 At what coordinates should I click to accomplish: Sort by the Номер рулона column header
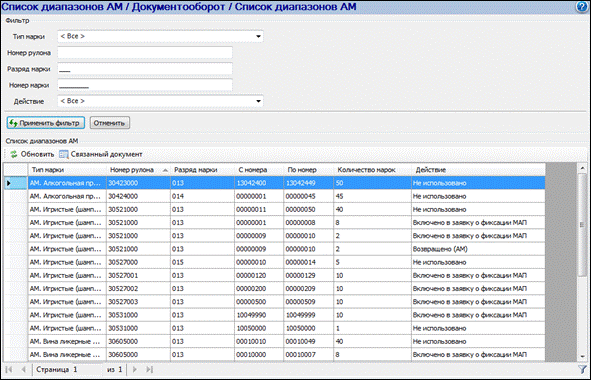(138, 170)
